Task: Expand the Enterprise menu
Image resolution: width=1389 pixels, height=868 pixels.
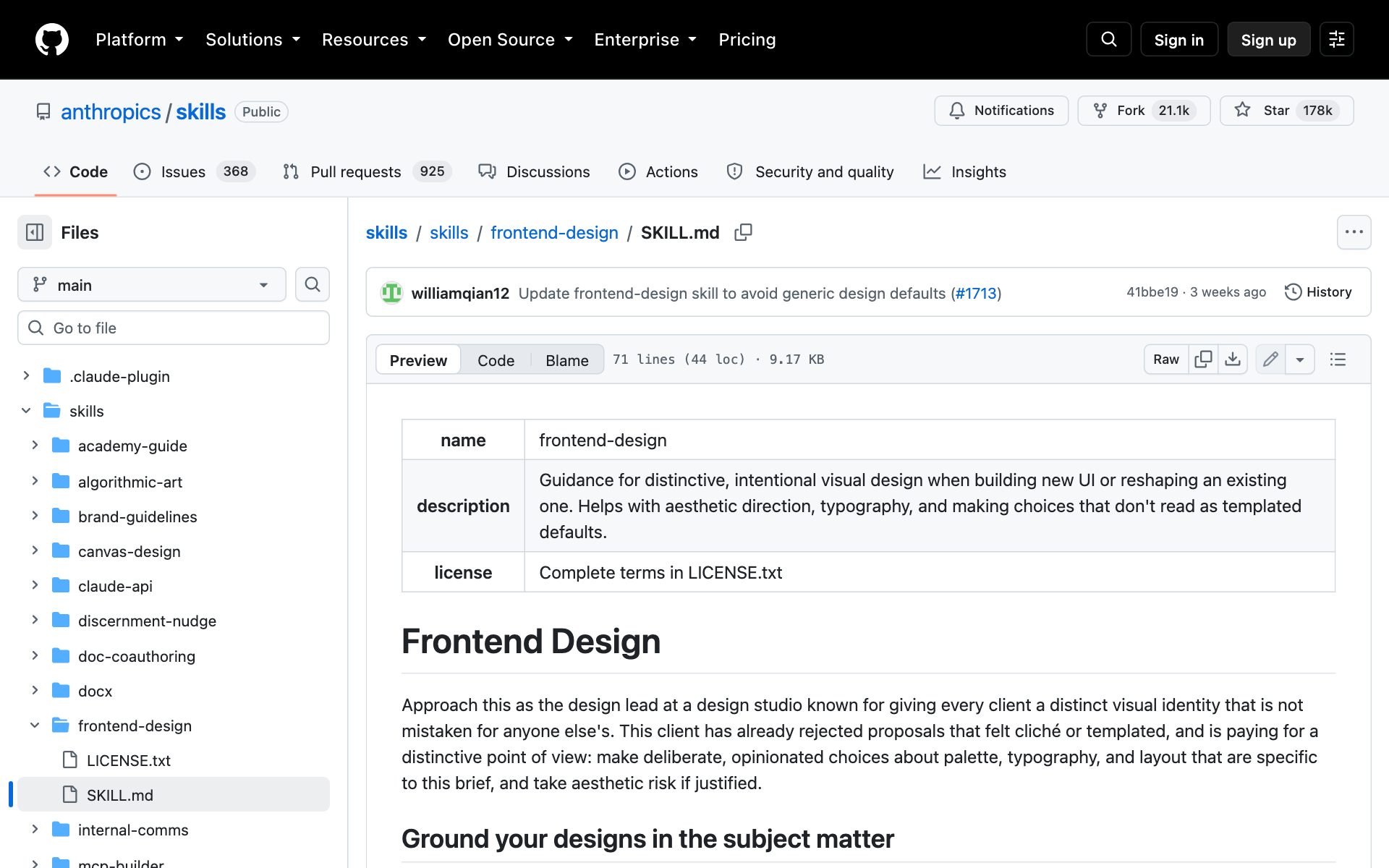Action: coord(645,40)
